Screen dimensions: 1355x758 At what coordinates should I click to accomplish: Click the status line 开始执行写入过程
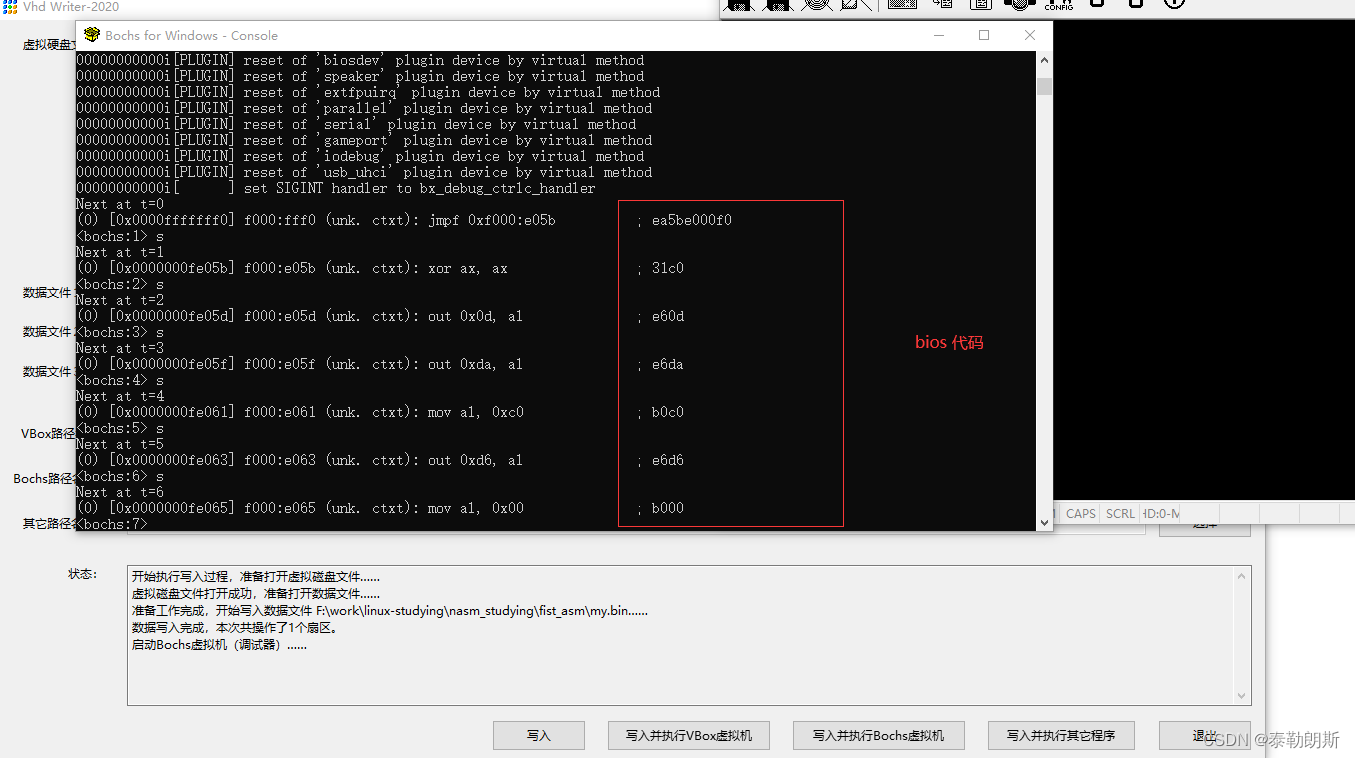click(255, 577)
